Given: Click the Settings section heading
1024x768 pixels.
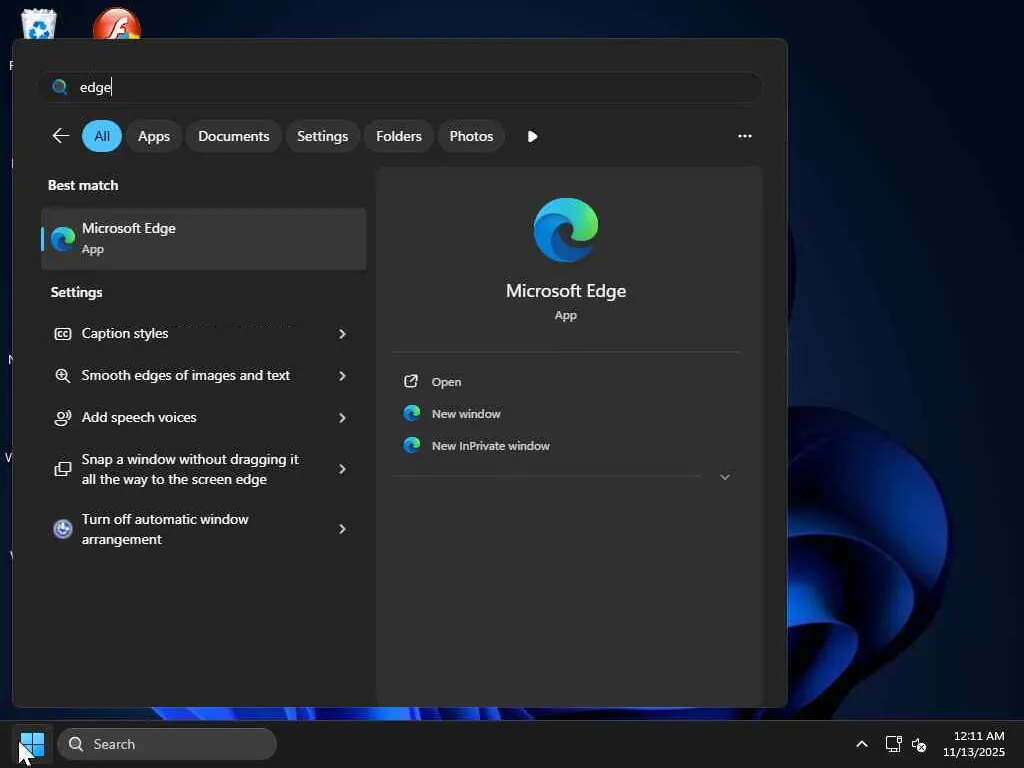Looking at the screenshot, I should (76, 293).
